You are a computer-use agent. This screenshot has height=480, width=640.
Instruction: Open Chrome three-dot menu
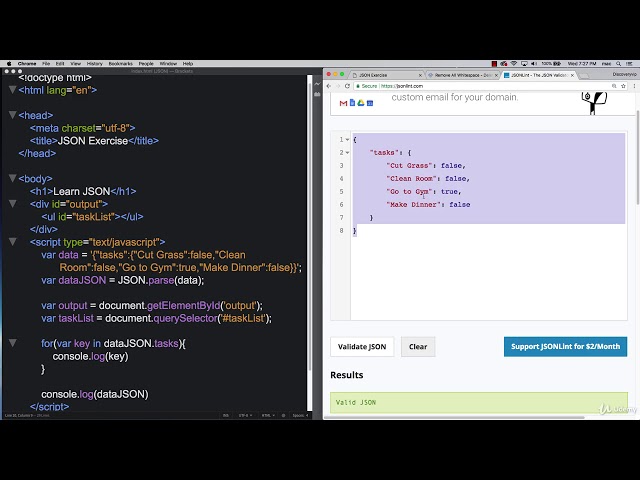634,86
